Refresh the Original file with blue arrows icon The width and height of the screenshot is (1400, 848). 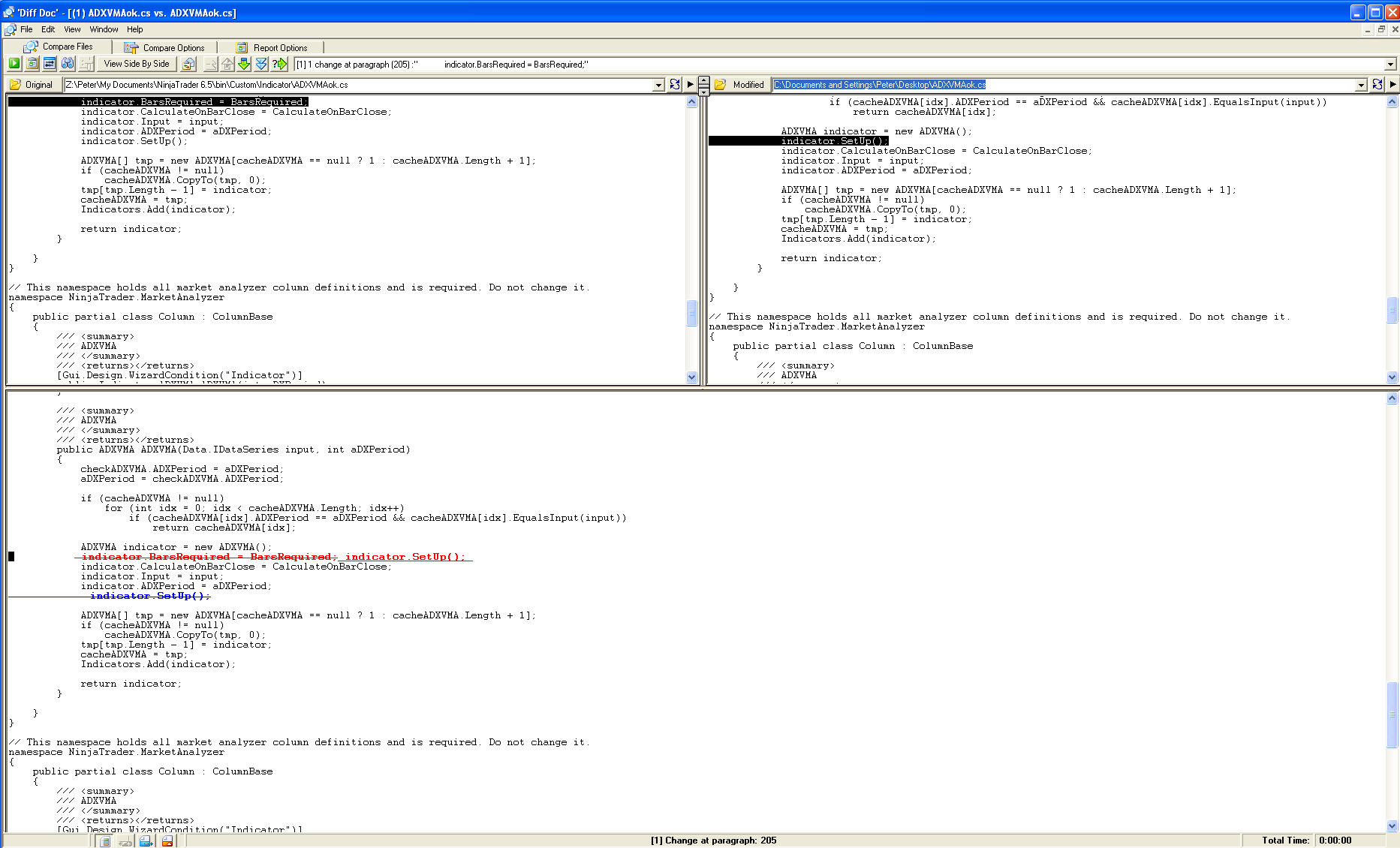click(675, 85)
